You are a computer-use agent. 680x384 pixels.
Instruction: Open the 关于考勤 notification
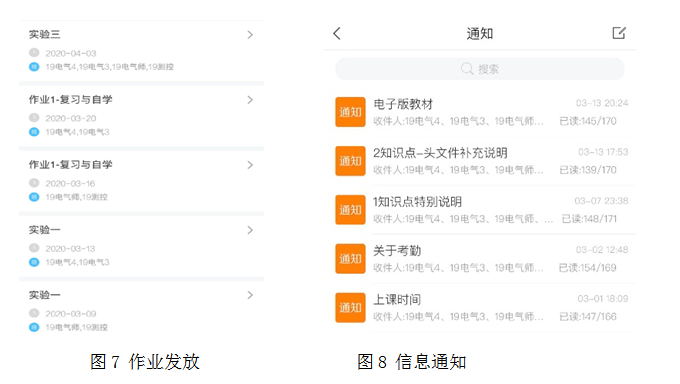click(397, 251)
